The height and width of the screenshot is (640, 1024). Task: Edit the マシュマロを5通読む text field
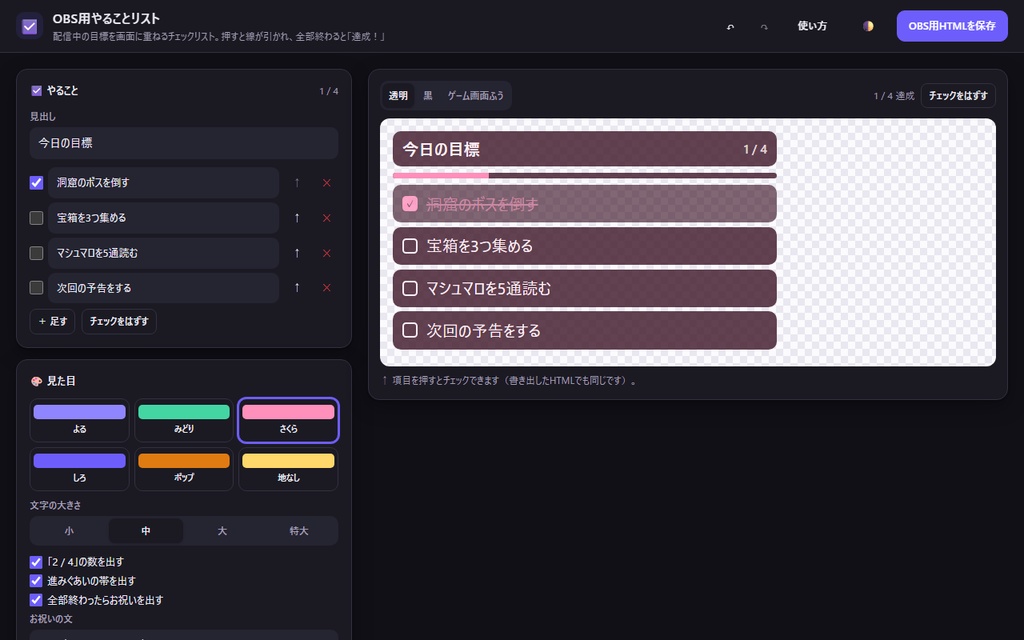click(x=163, y=253)
